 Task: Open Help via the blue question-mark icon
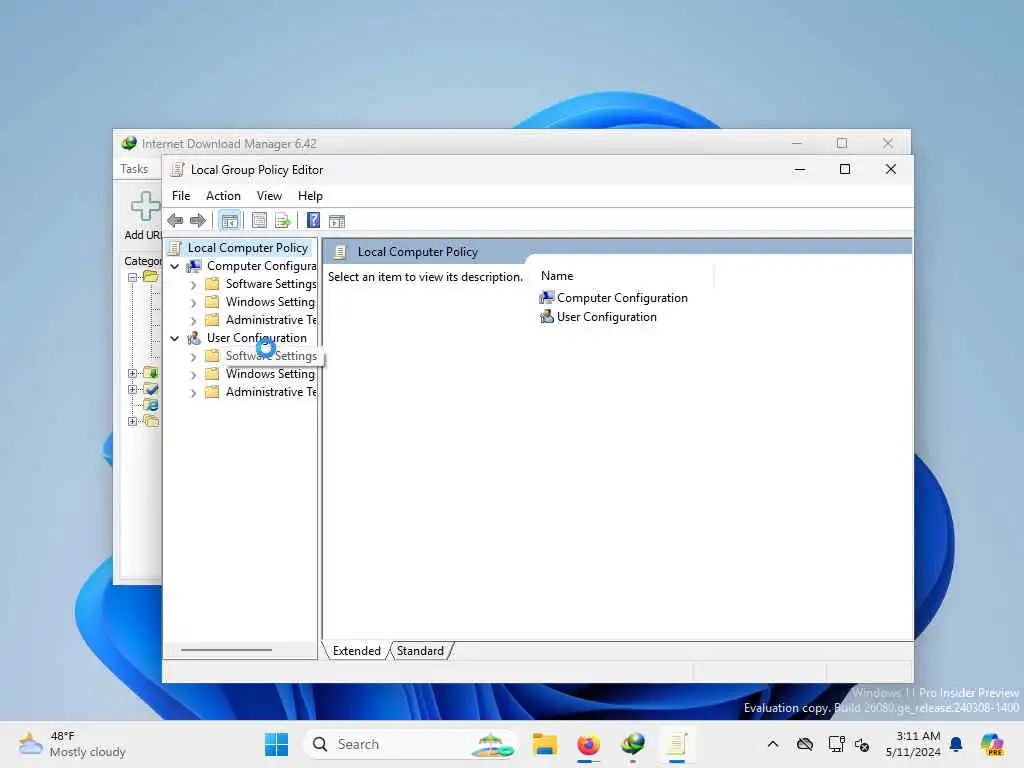(x=313, y=221)
